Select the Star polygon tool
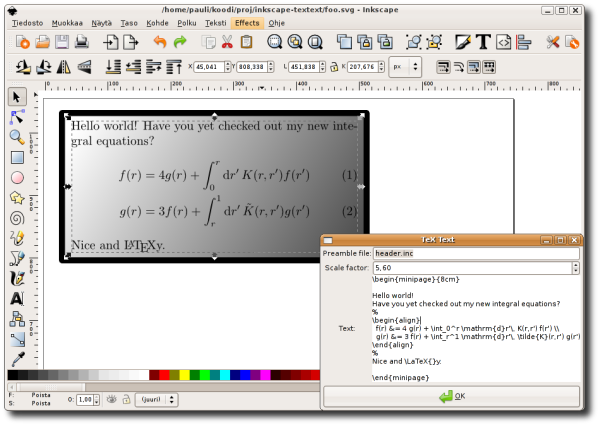This screenshot has height=426, width=600. [17, 198]
